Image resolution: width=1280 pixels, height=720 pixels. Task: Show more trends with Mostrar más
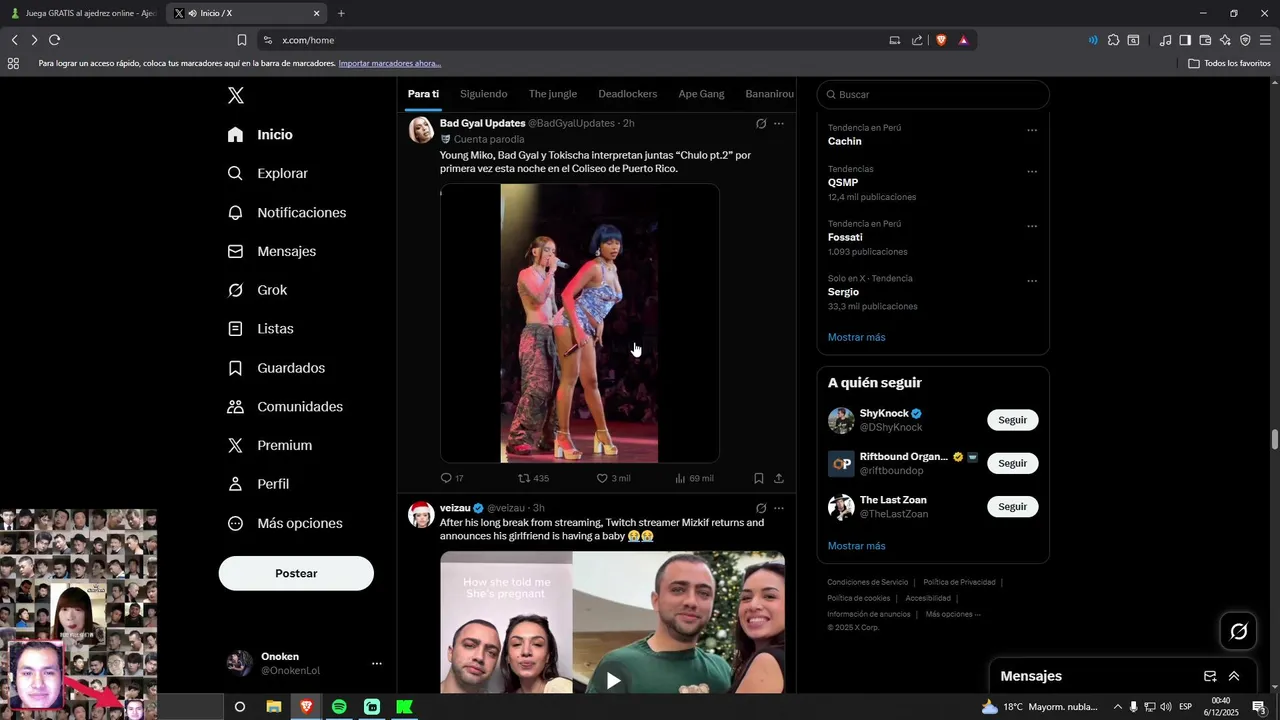coord(856,337)
